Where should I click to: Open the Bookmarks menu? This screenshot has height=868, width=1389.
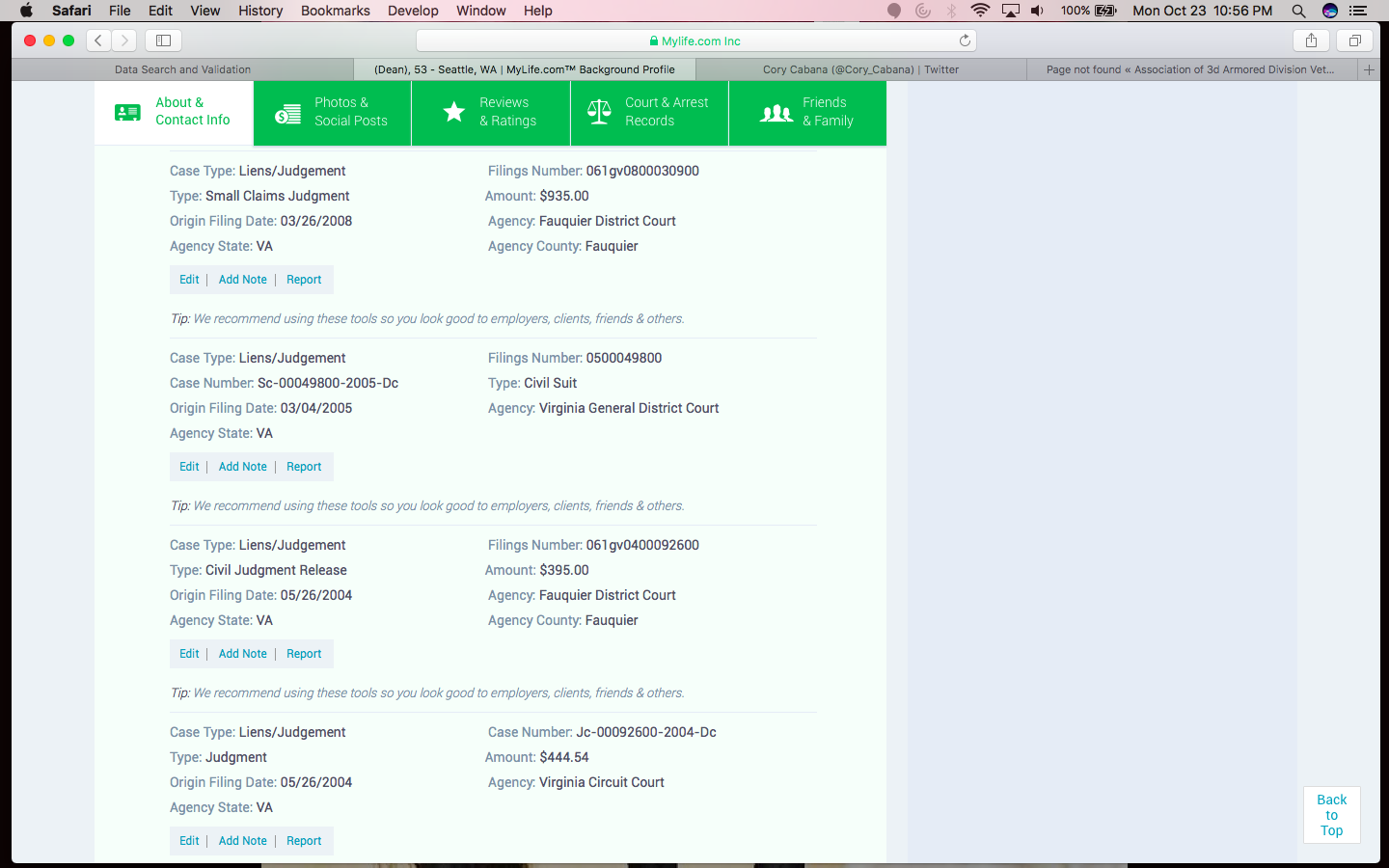335,11
